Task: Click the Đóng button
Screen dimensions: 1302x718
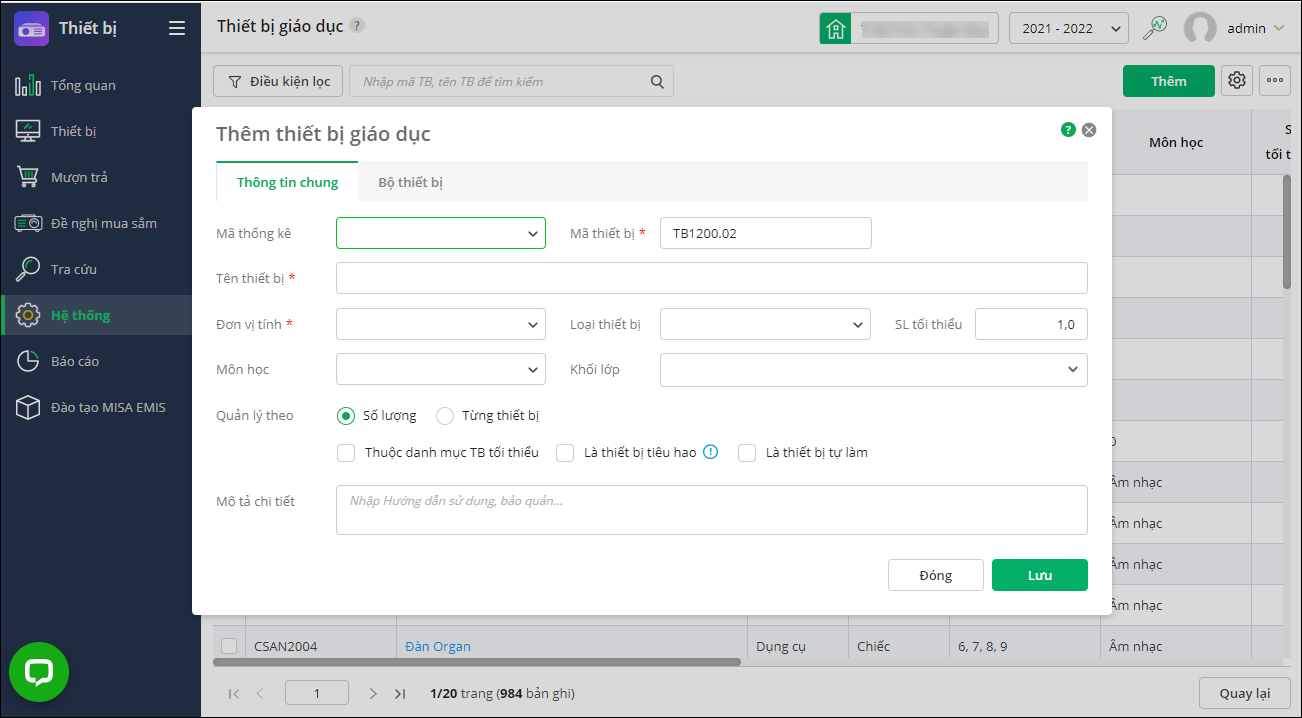Action: 935,576
